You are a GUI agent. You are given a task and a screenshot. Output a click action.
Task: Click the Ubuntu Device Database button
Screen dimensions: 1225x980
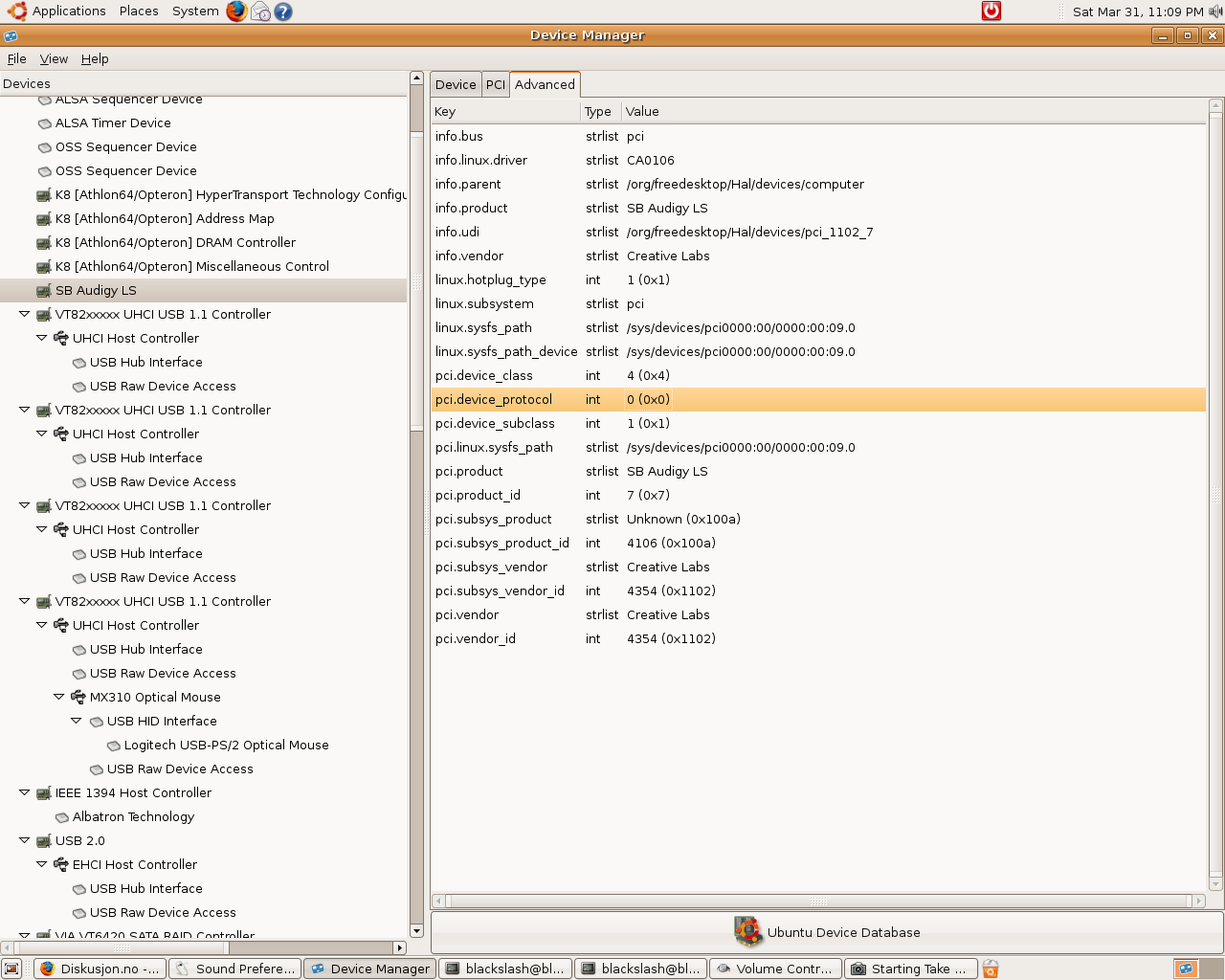[827, 932]
